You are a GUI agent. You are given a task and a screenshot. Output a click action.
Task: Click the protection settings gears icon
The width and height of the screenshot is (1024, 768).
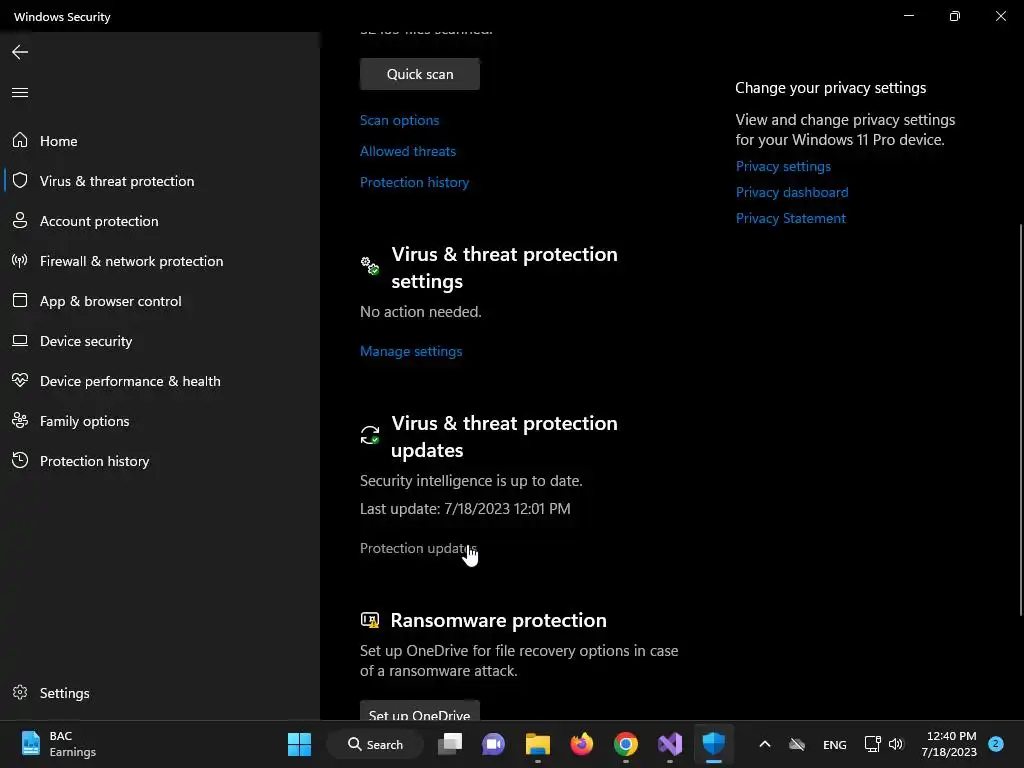click(x=370, y=266)
